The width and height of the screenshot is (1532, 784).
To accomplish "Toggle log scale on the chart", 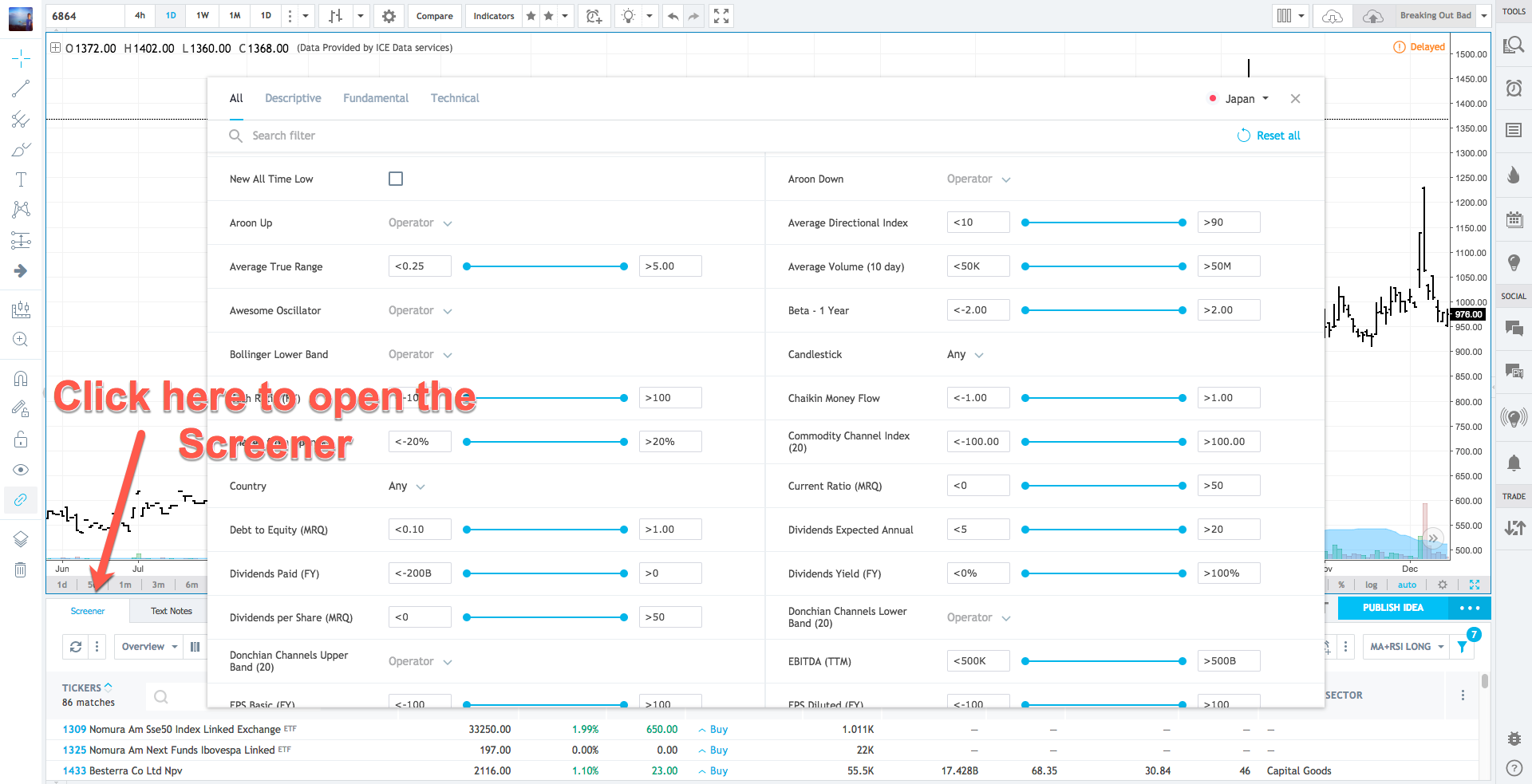I will click(1371, 585).
